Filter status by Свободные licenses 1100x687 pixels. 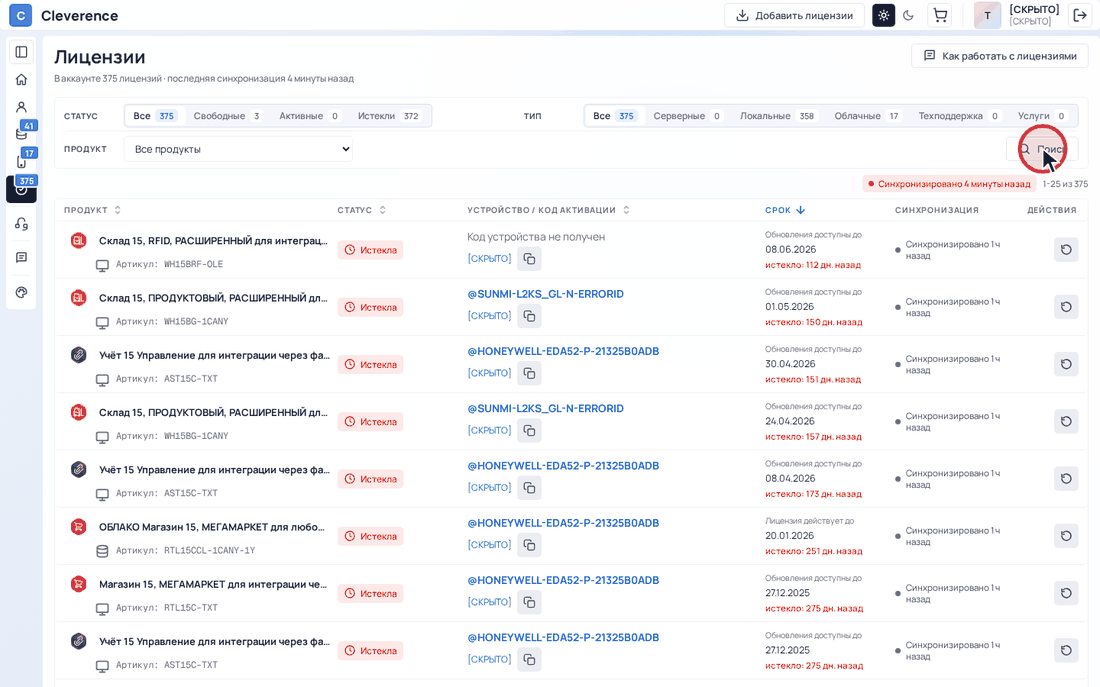227,116
